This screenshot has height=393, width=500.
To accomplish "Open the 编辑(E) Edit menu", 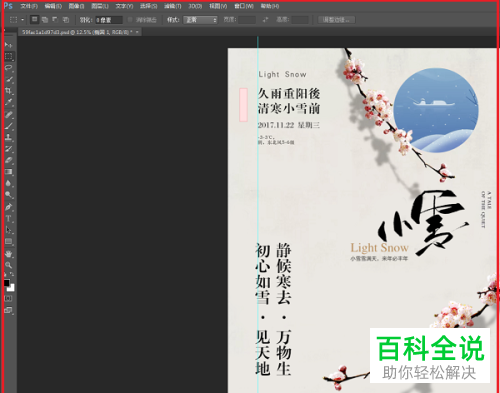I will 53,6.
